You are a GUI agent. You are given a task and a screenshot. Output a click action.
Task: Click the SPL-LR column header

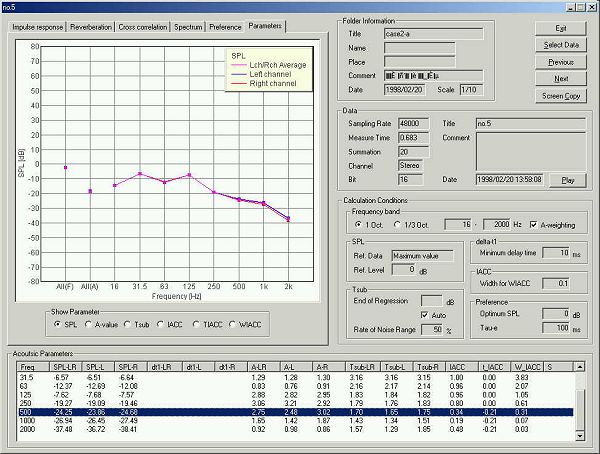click(65, 367)
